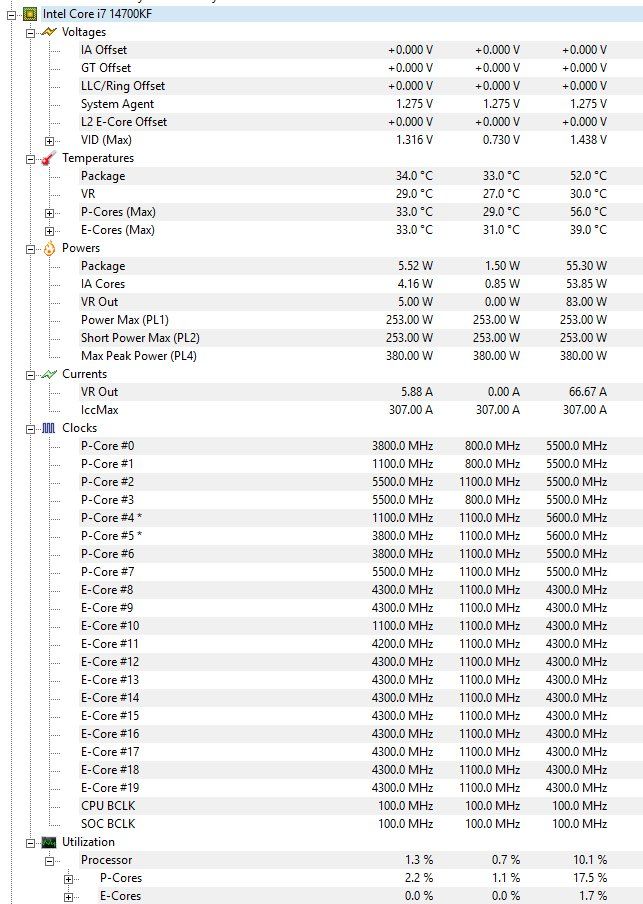
Task: Click the Powers flame icon
Action: (49, 248)
